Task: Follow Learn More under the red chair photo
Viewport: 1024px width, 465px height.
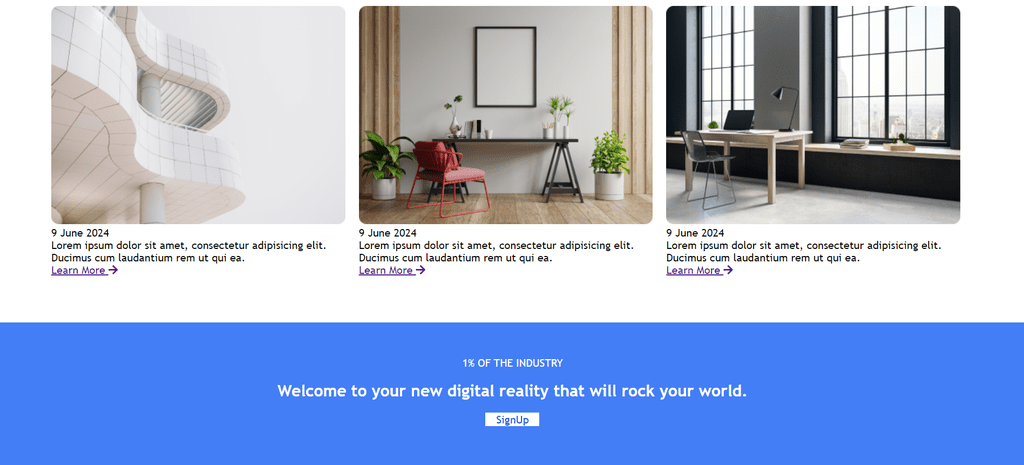Action: (x=392, y=270)
